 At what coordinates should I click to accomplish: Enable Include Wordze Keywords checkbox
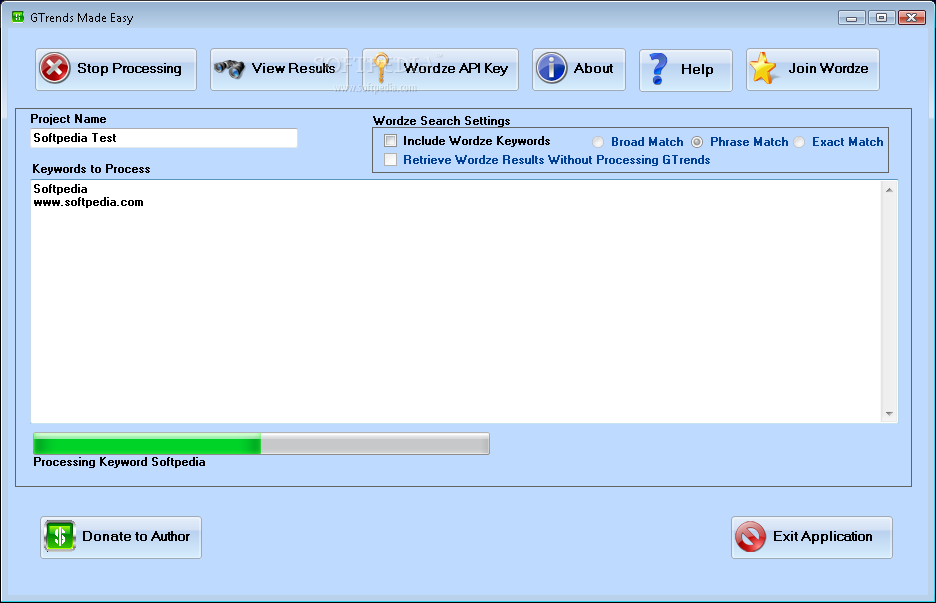point(390,141)
